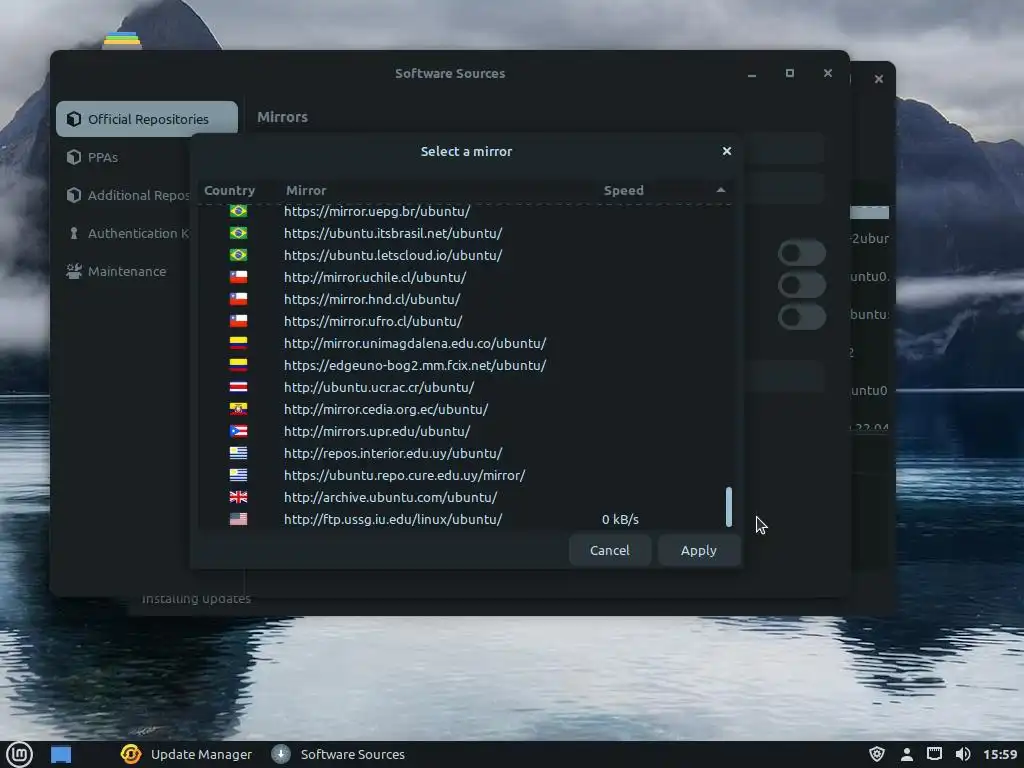Select mirror http://mirror.uchile.cl/ubuntu/
This screenshot has height=768, width=1024.
[375, 277]
